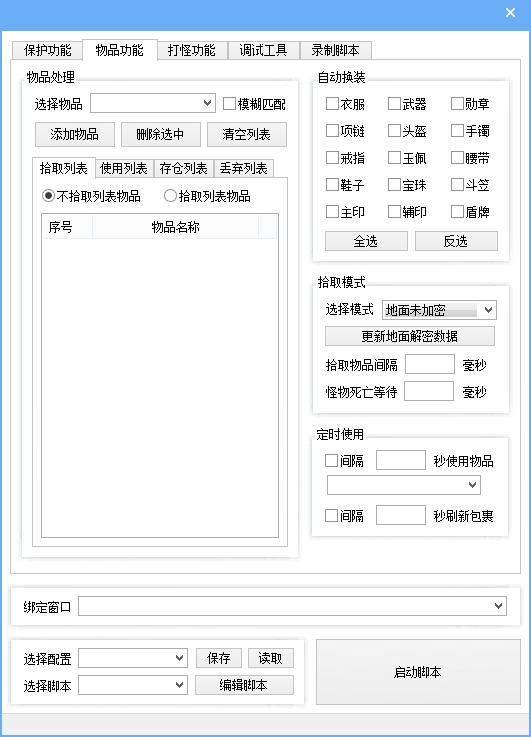Select the 丢弃列表 sub-tab
This screenshot has width=531, height=737.
pyautogui.click(x=243, y=168)
